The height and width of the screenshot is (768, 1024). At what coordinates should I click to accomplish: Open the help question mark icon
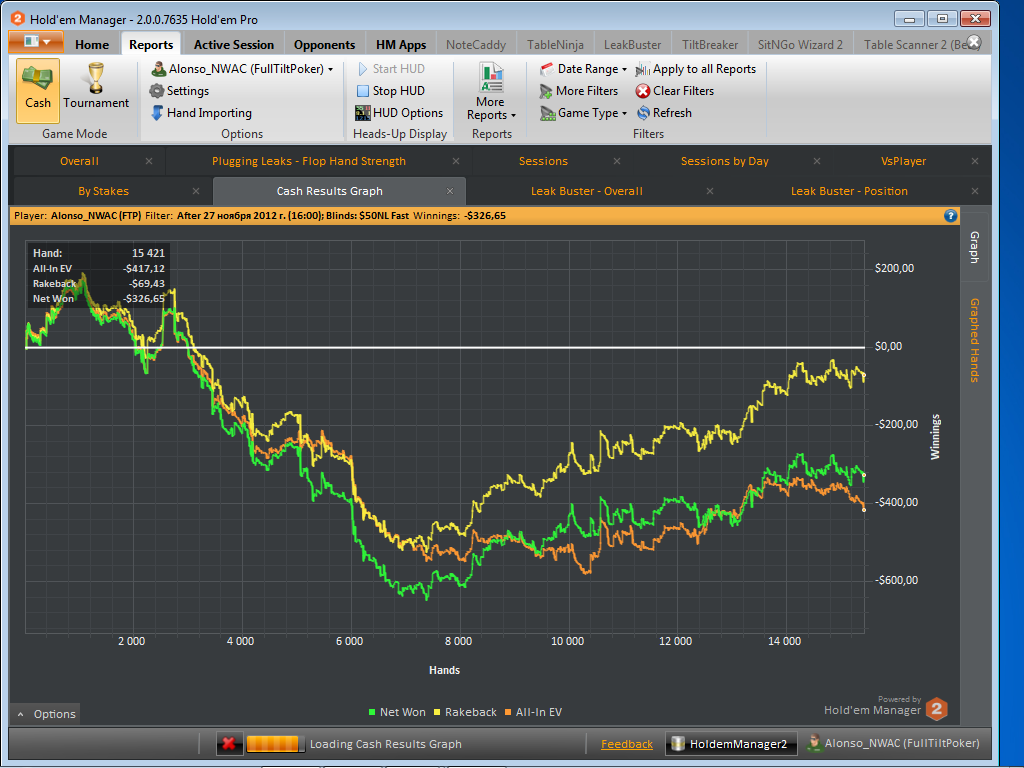click(950, 215)
